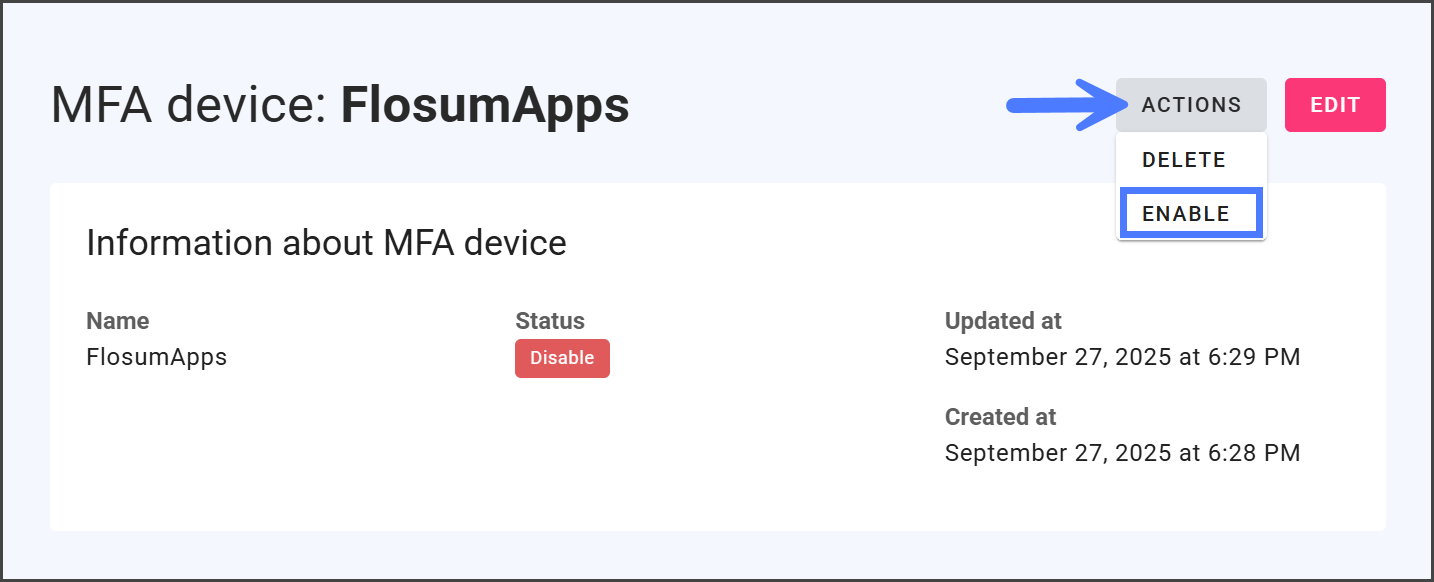Image resolution: width=1434 pixels, height=582 pixels.
Task: Click the Status field label
Action: click(x=550, y=321)
